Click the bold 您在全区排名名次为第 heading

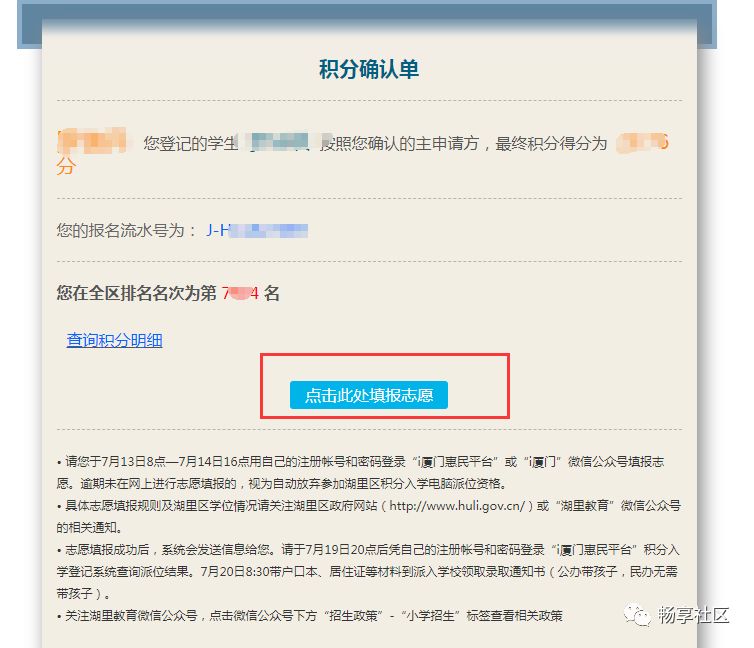point(137,293)
